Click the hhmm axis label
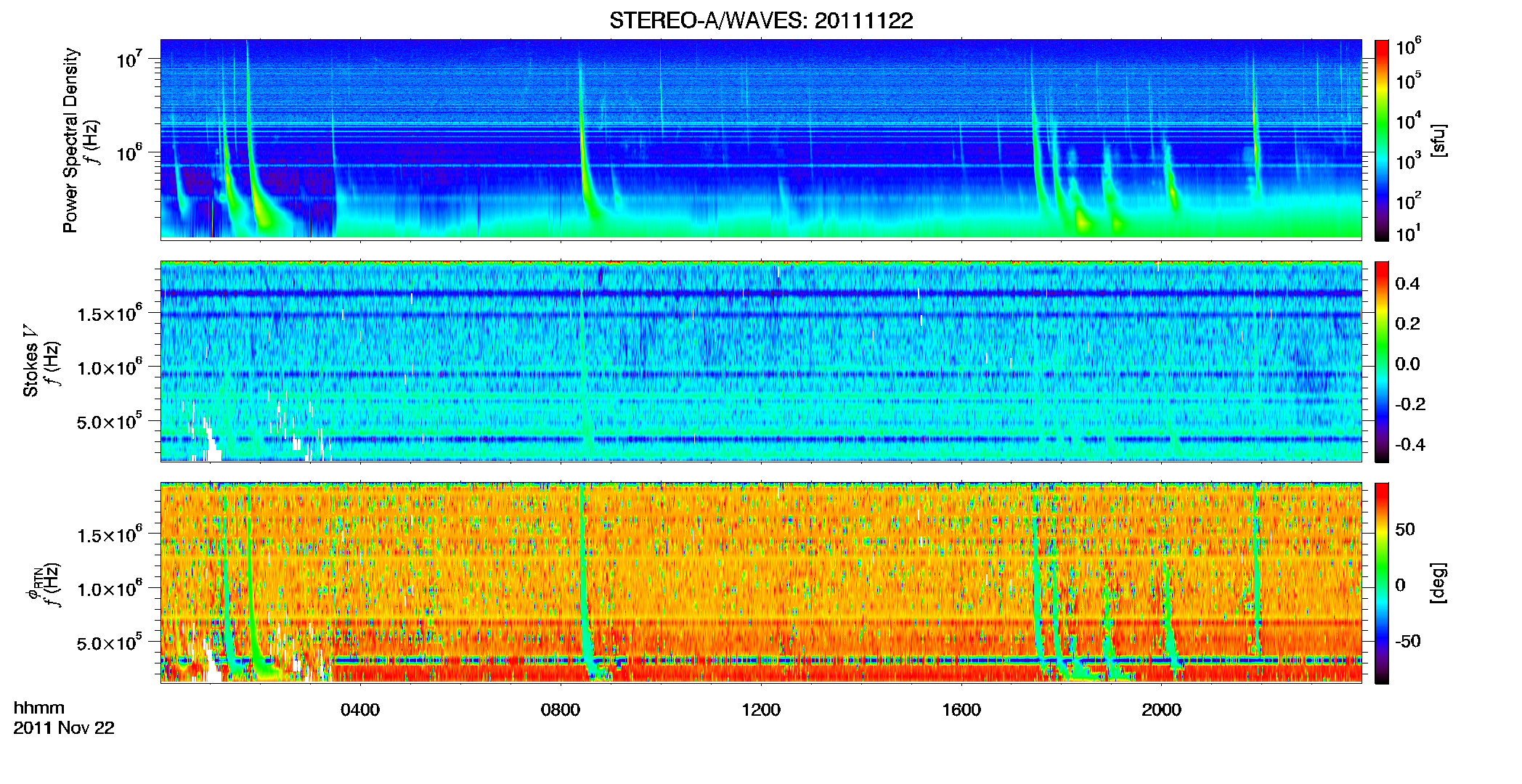This screenshot has height=784, width=1522. pyautogui.click(x=39, y=709)
